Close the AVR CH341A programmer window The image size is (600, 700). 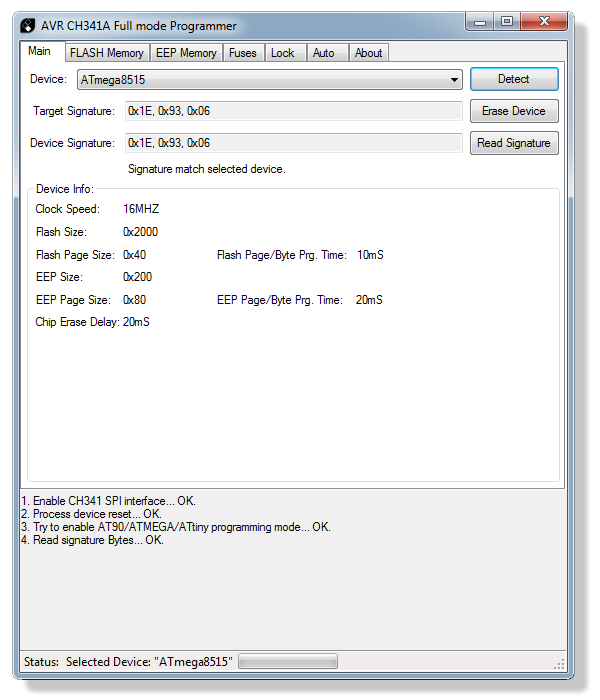(544, 21)
